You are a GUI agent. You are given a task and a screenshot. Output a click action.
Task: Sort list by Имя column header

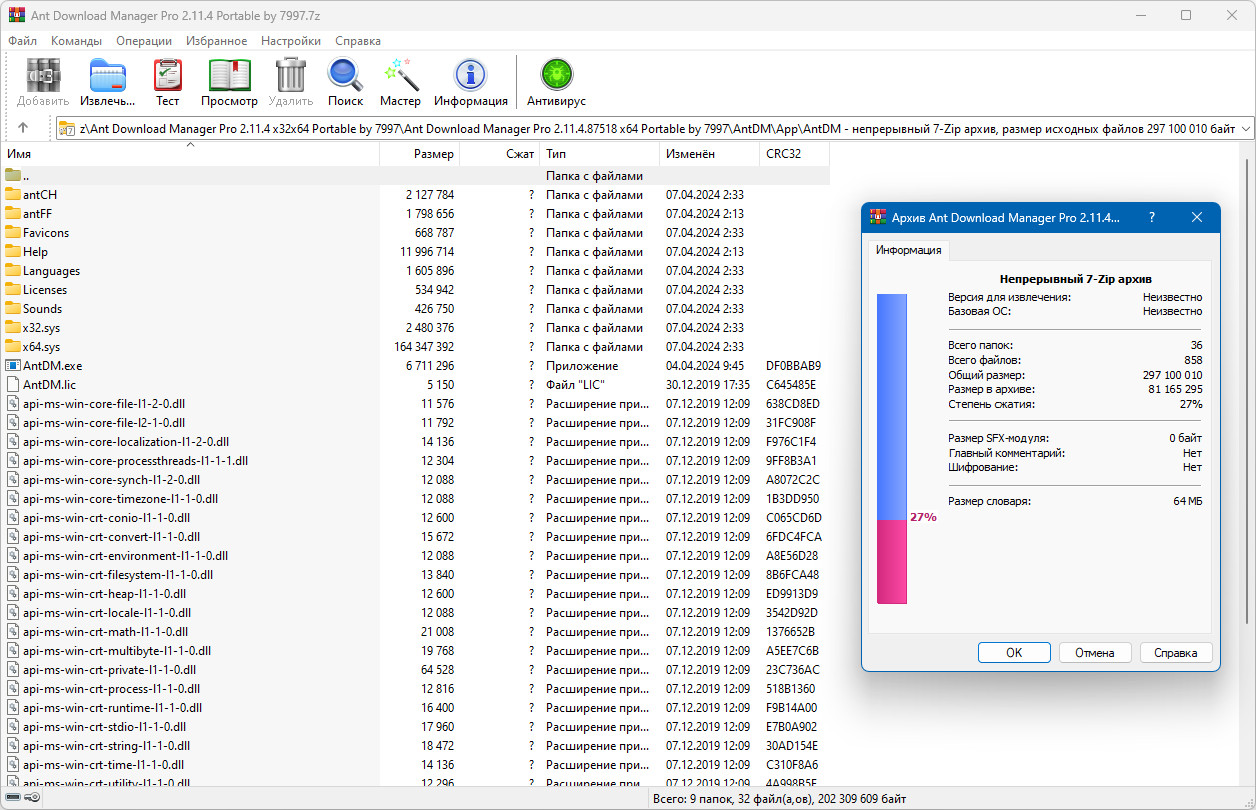(20, 154)
